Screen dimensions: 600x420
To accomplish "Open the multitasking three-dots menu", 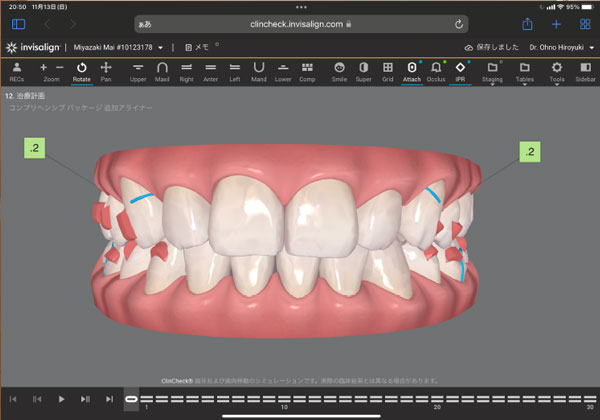I will (x=301, y=7).
